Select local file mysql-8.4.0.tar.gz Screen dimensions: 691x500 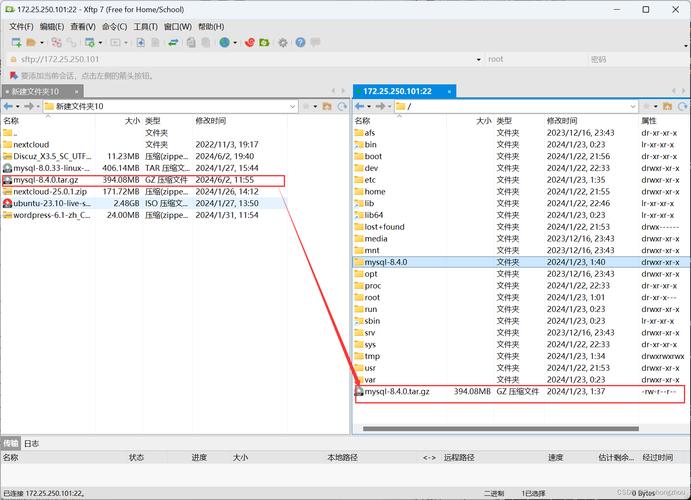143,180
